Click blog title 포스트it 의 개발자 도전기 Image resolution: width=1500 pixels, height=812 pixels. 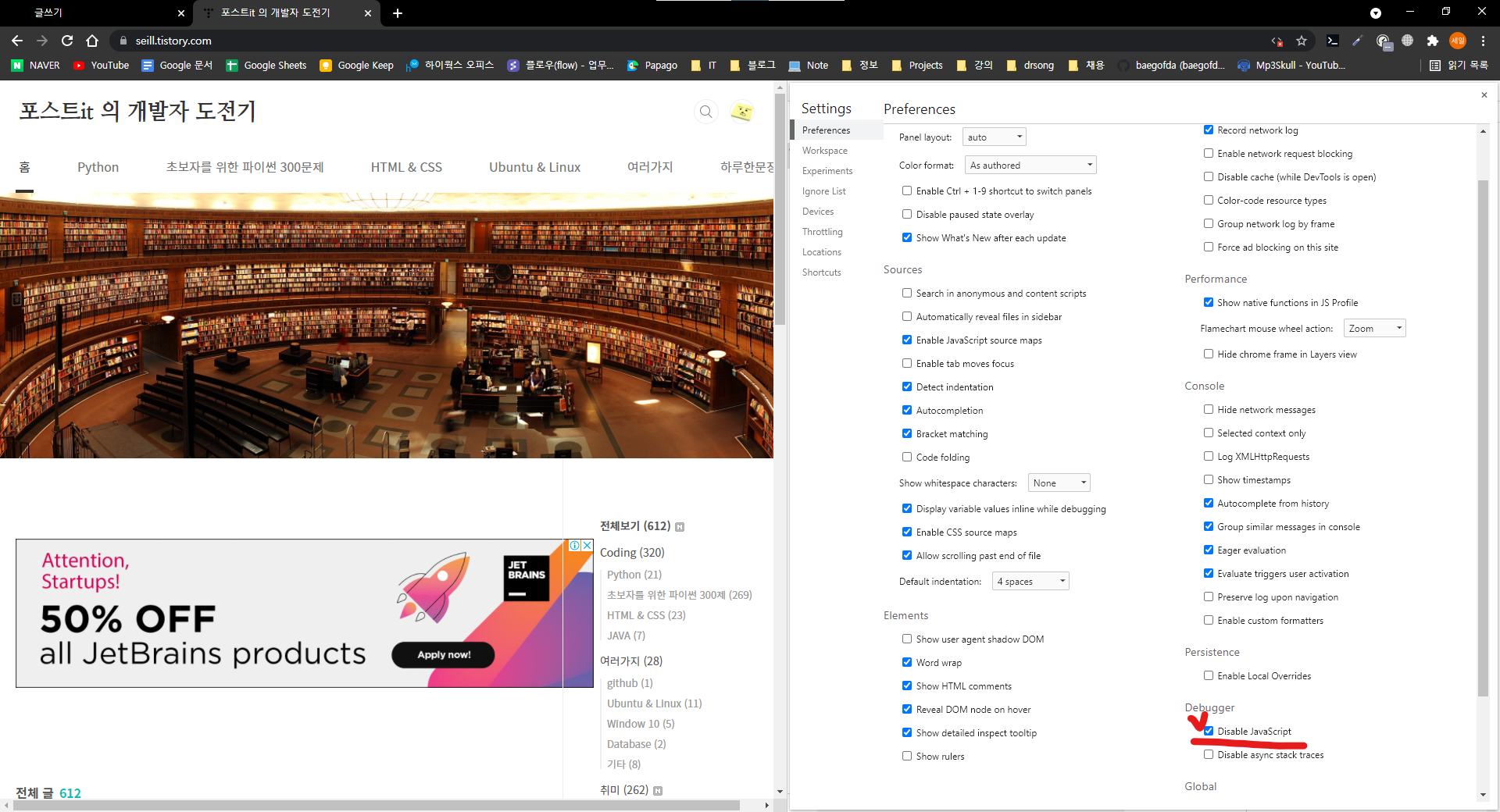pyautogui.click(x=137, y=112)
